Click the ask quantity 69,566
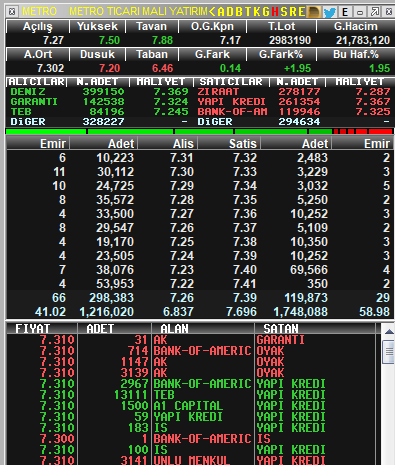Image resolution: width=395 pixels, height=465 pixels. 309,270
